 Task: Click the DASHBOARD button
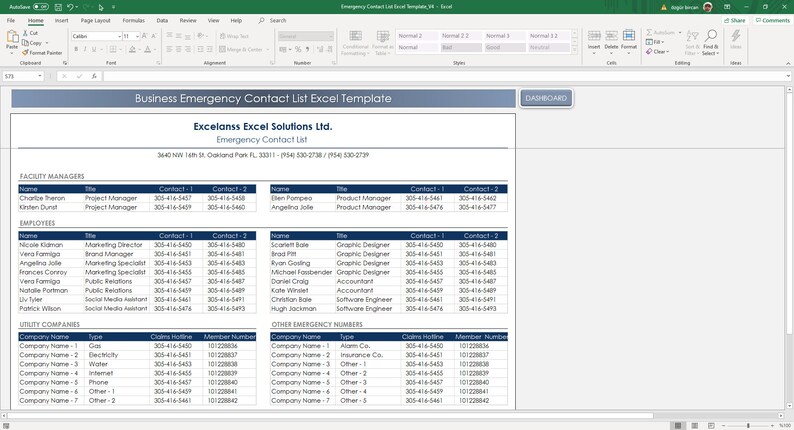[x=546, y=98]
